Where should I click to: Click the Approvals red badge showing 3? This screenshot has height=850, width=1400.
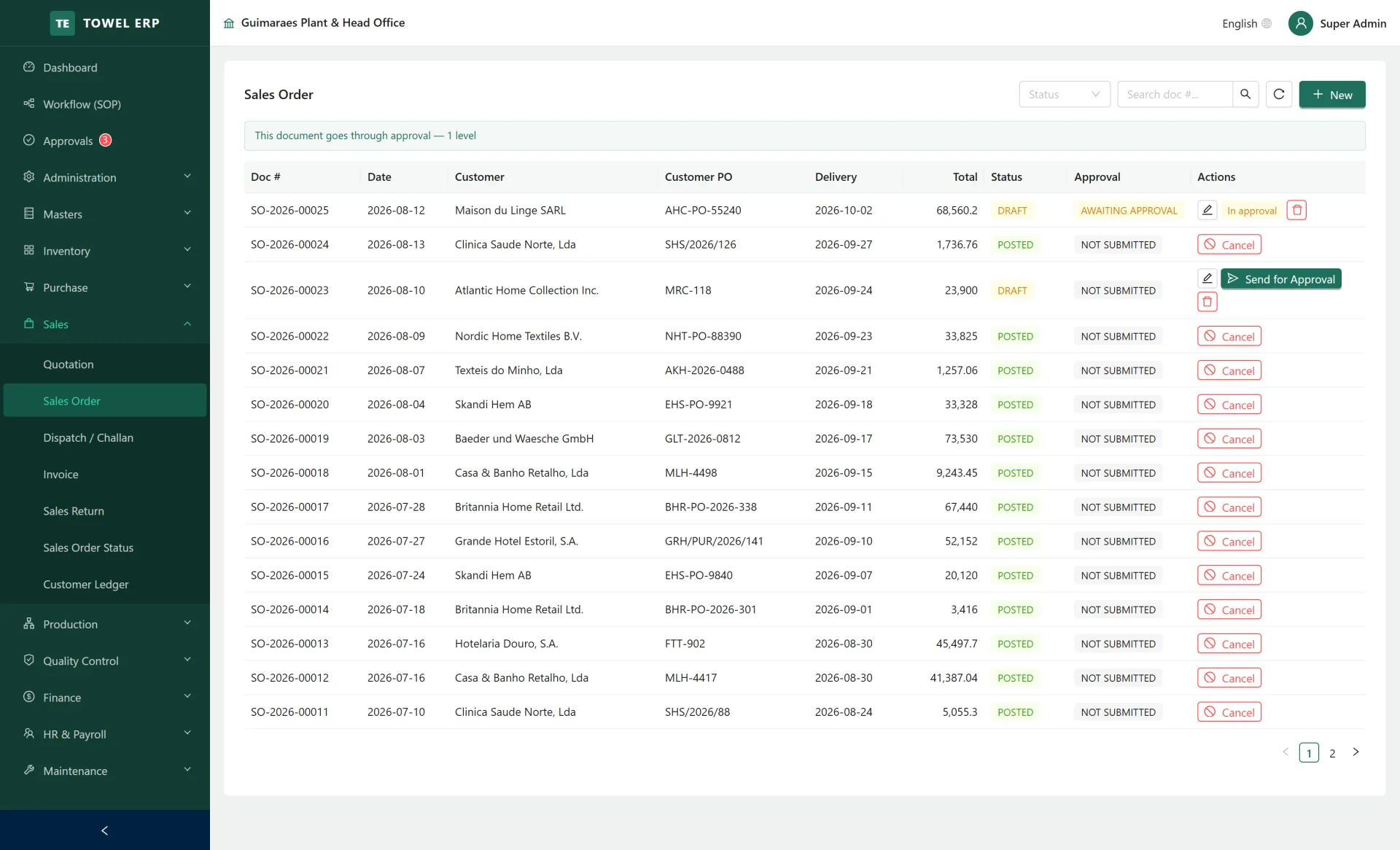point(106,140)
